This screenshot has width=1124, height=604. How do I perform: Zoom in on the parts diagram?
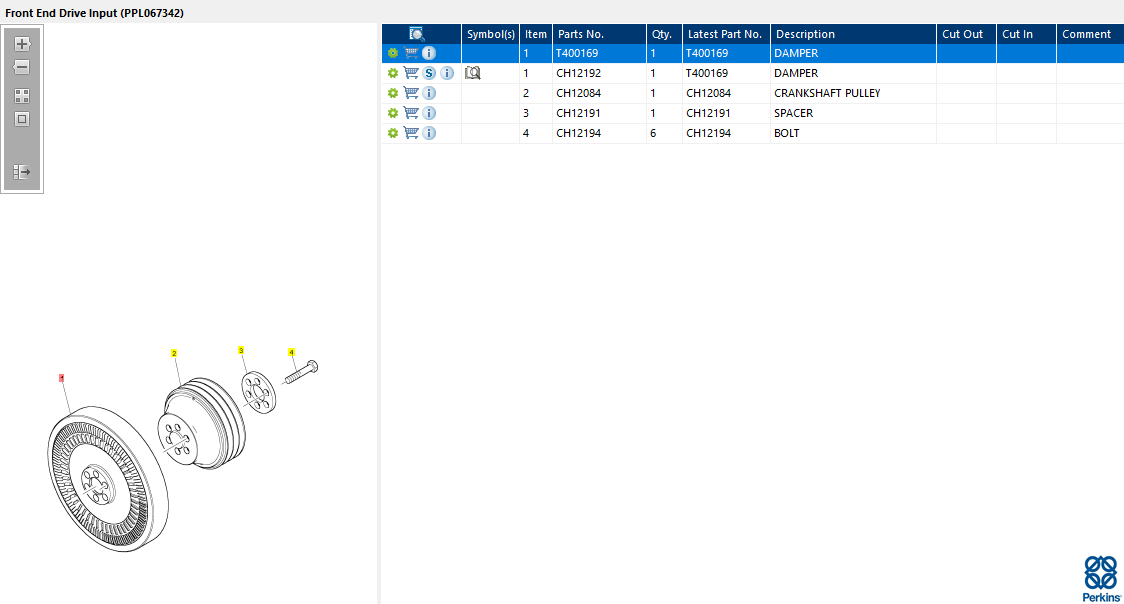[22, 44]
